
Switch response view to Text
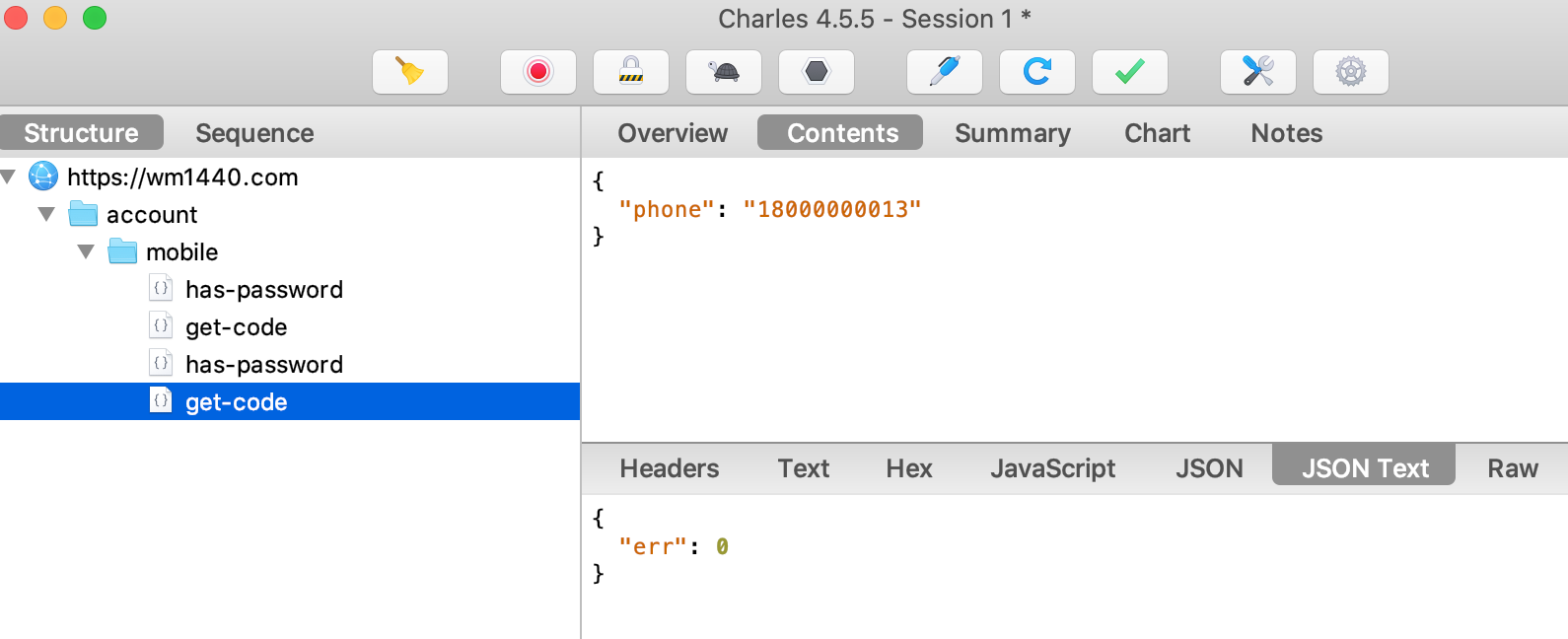804,468
